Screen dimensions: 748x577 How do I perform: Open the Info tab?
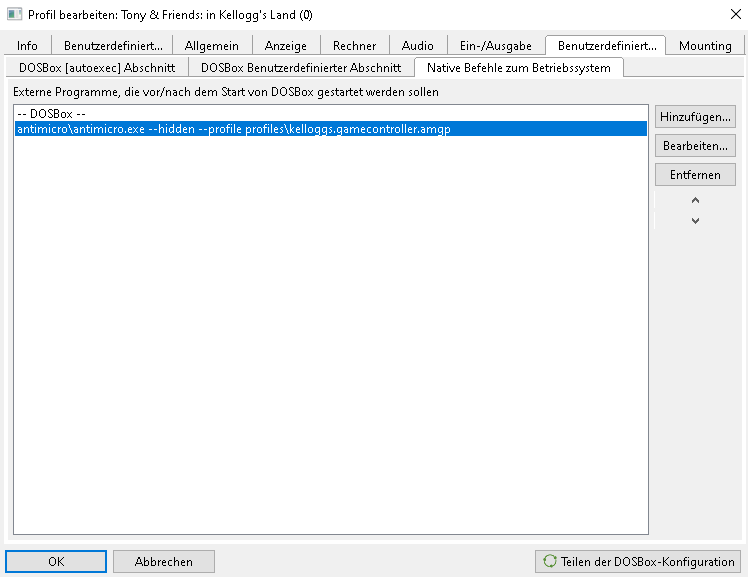coord(28,46)
